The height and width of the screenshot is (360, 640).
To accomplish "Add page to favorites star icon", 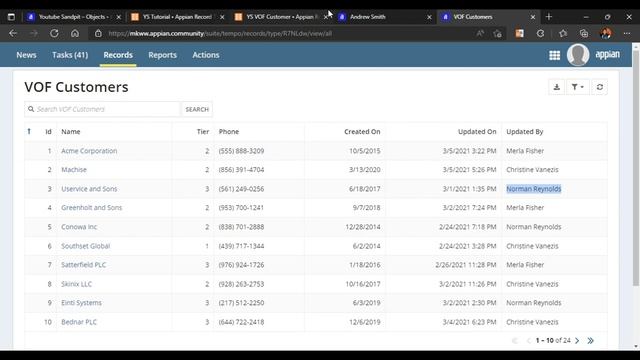I will 498,33.
